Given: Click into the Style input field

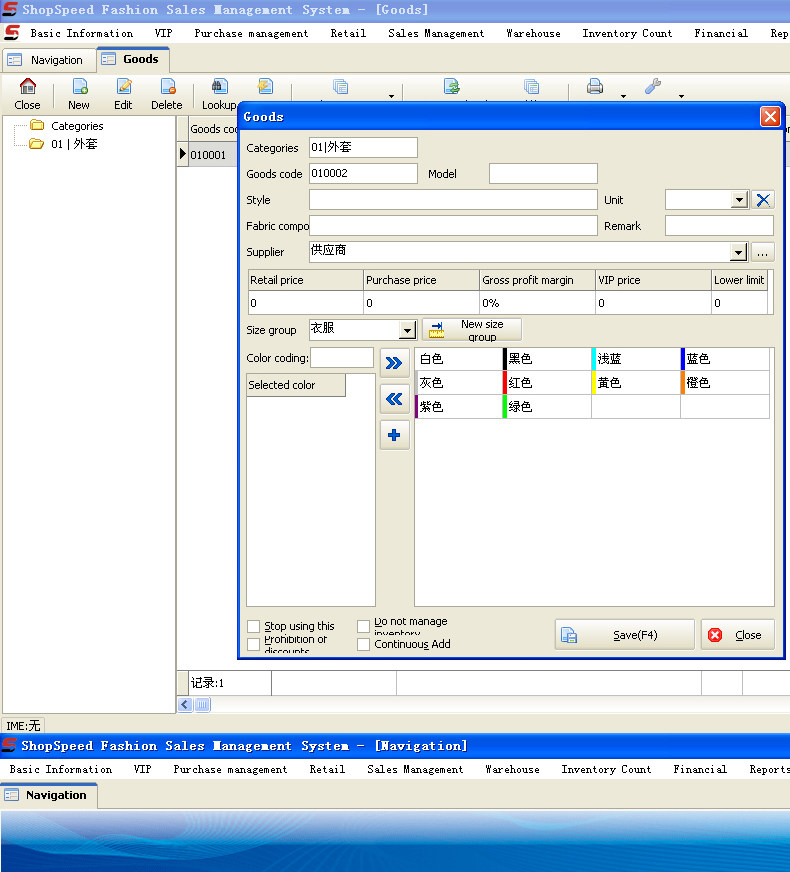Looking at the screenshot, I should point(453,200).
